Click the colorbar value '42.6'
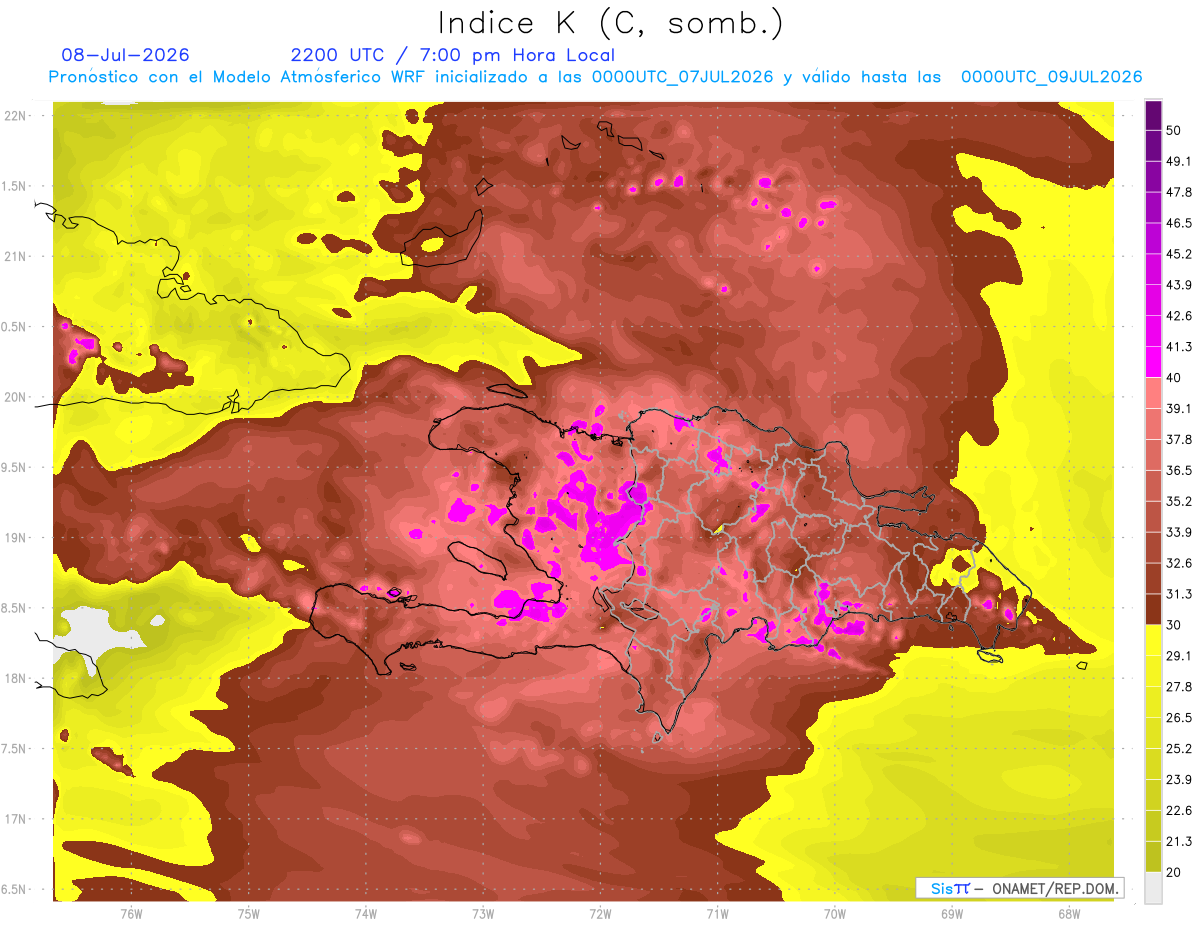The image size is (1200, 927). pos(1178,316)
